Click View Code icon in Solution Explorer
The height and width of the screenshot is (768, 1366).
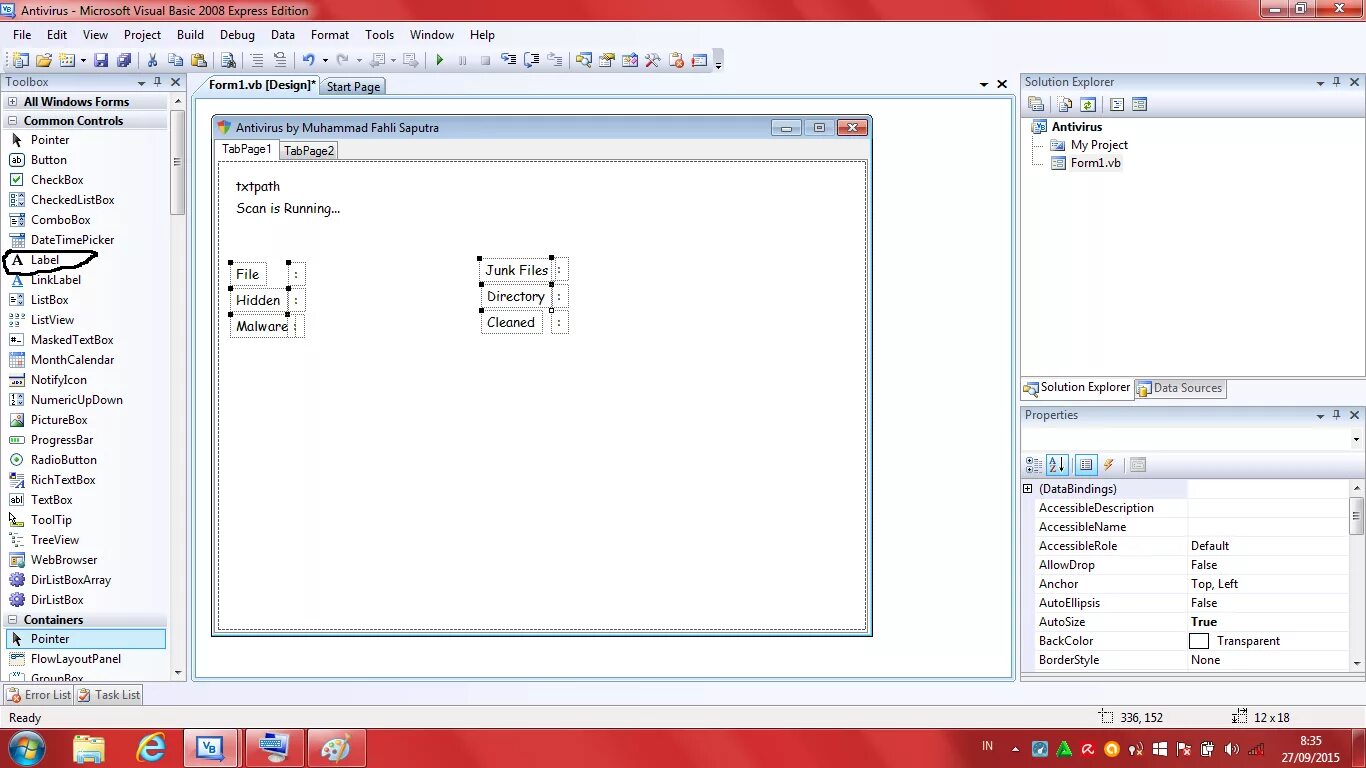[x=1117, y=104]
